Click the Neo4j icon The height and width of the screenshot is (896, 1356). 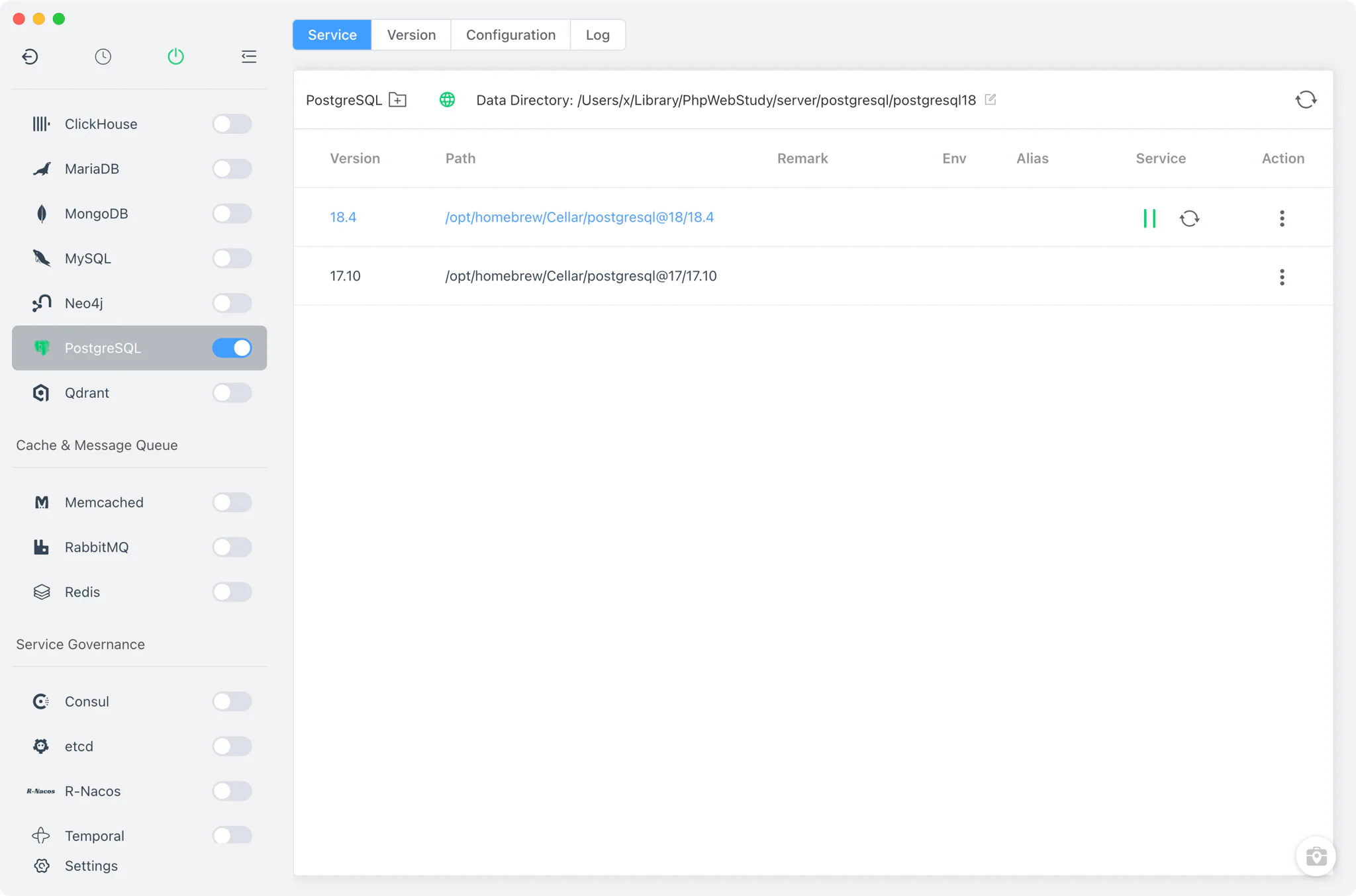tap(41, 303)
